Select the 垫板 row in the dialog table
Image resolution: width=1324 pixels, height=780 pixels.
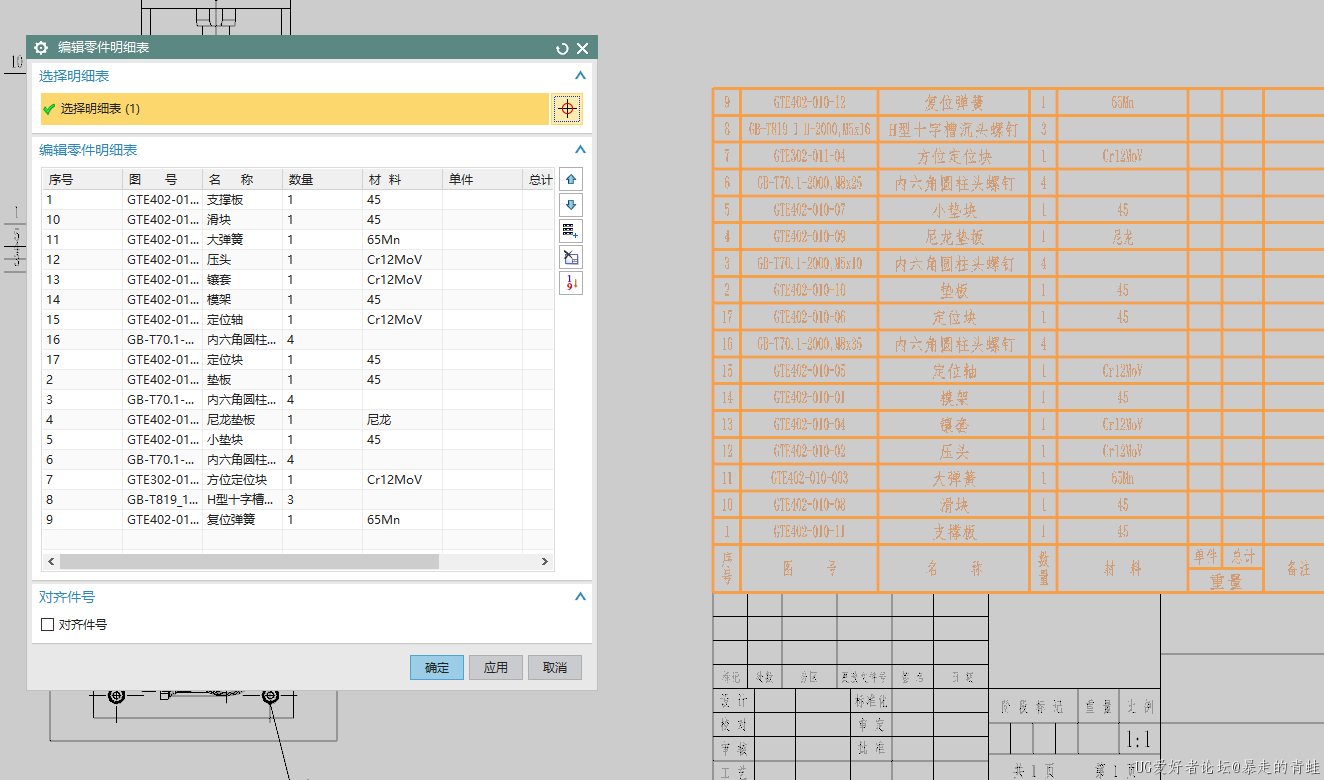coord(298,380)
